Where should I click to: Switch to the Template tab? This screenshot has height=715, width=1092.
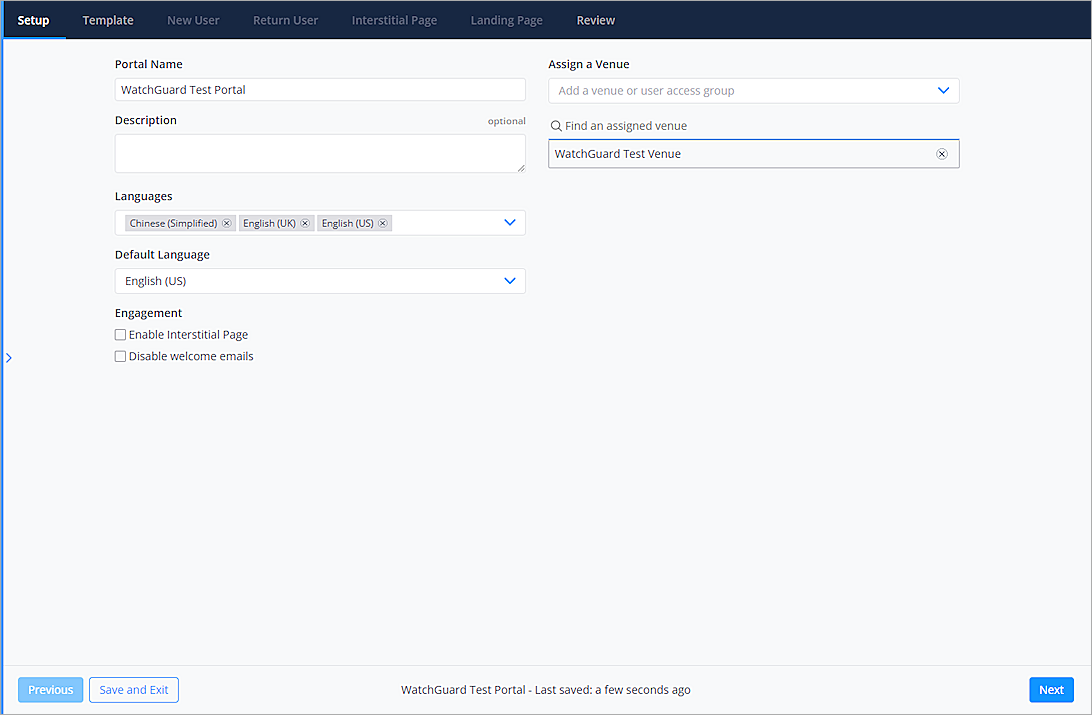[x=107, y=20]
